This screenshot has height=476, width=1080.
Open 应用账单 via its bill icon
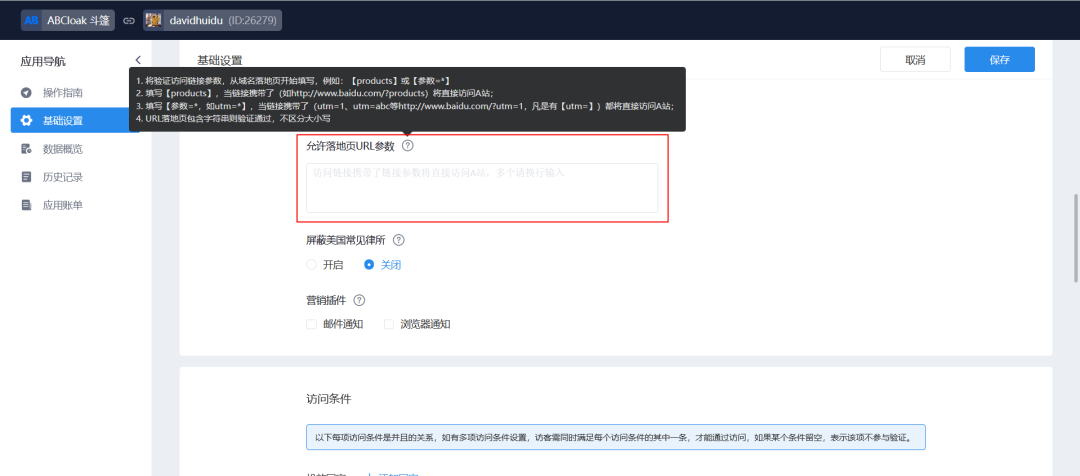tap(26, 205)
